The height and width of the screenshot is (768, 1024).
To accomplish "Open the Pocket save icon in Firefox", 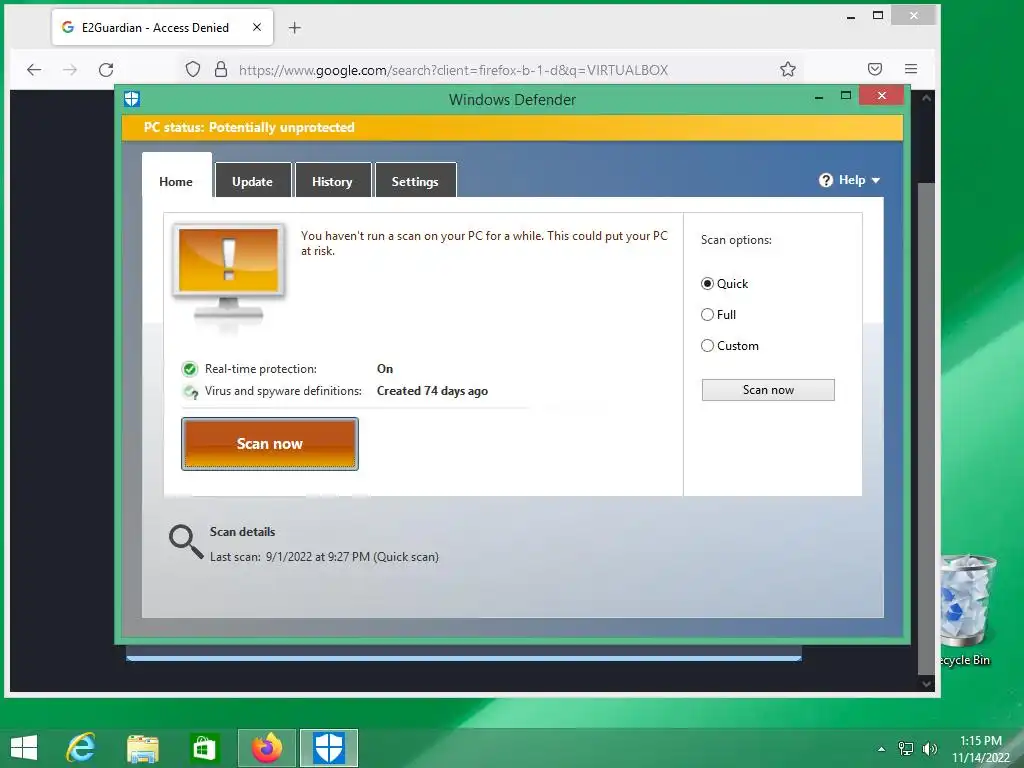I will point(875,69).
